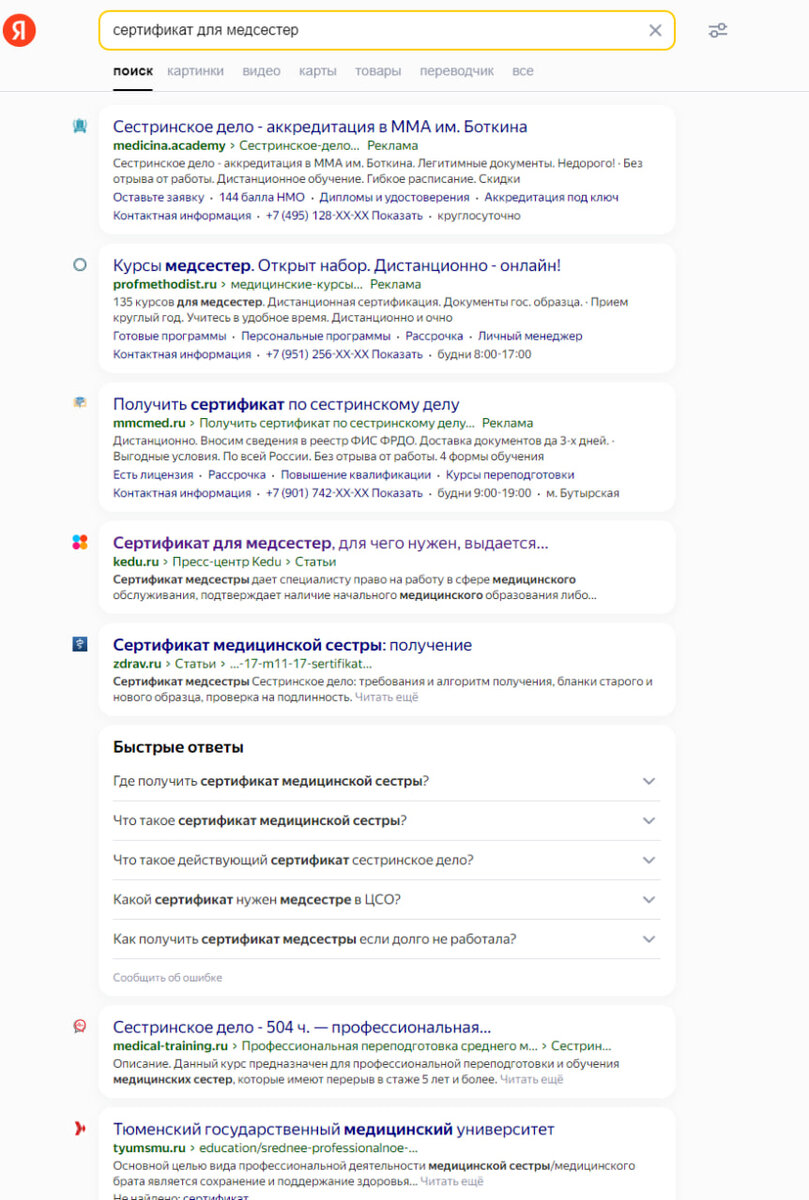Show phone number +7 (901) 742
This screenshot has width=809, height=1200.
(x=344, y=493)
